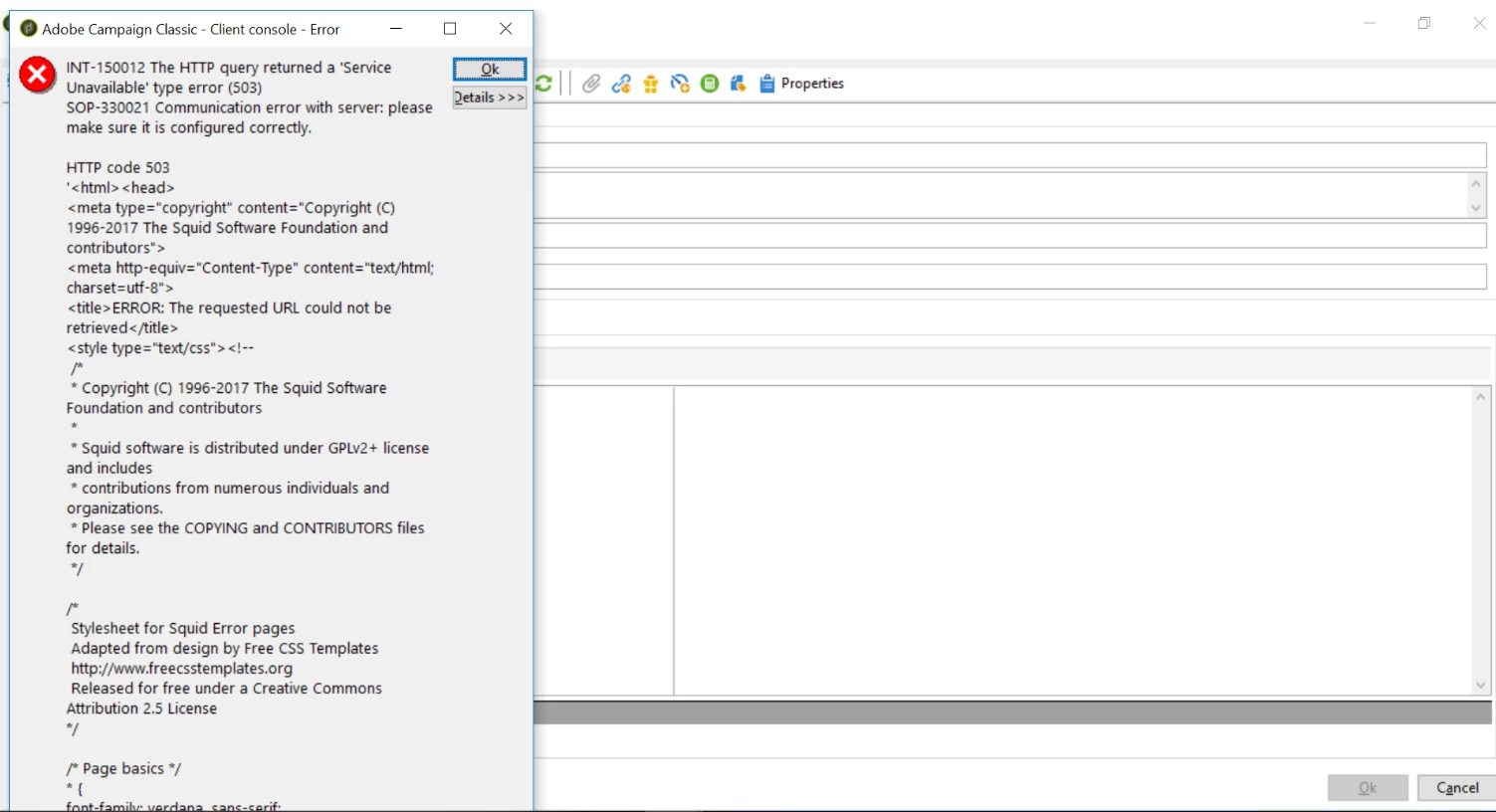
Task: Click the green calculator icon
Action: [x=710, y=84]
